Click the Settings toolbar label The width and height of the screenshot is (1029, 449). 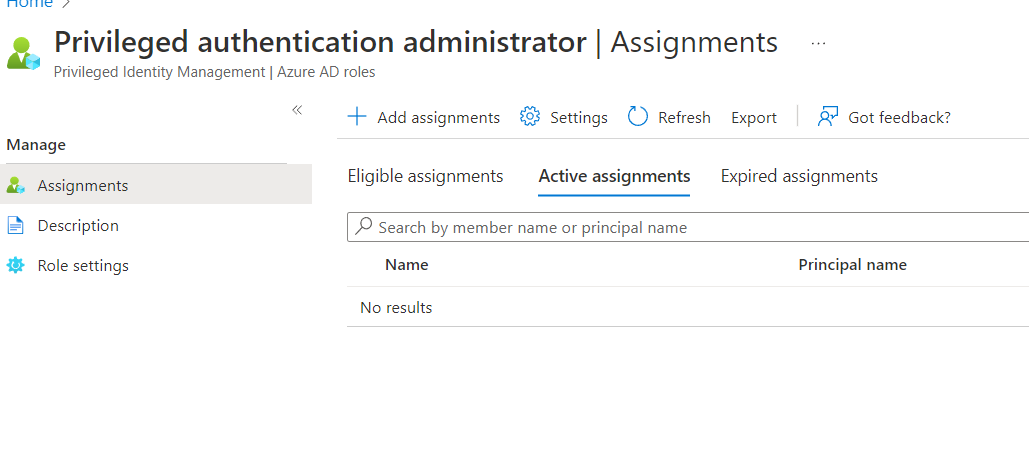pyautogui.click(x=579, y=118)
